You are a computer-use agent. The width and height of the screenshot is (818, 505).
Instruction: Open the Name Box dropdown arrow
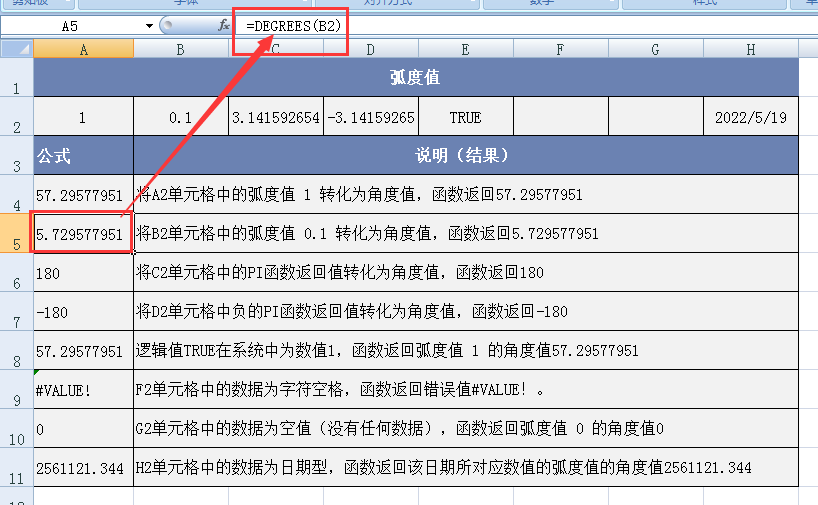(x=149, y=26)
